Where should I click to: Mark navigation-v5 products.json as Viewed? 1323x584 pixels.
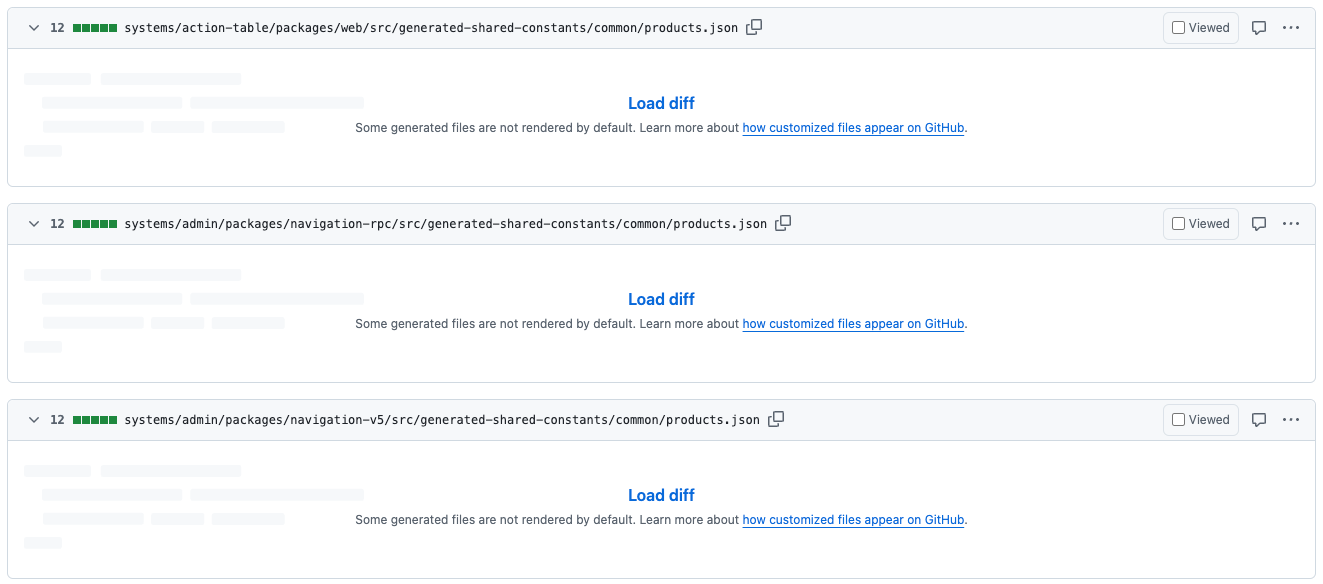(1200, 419)
